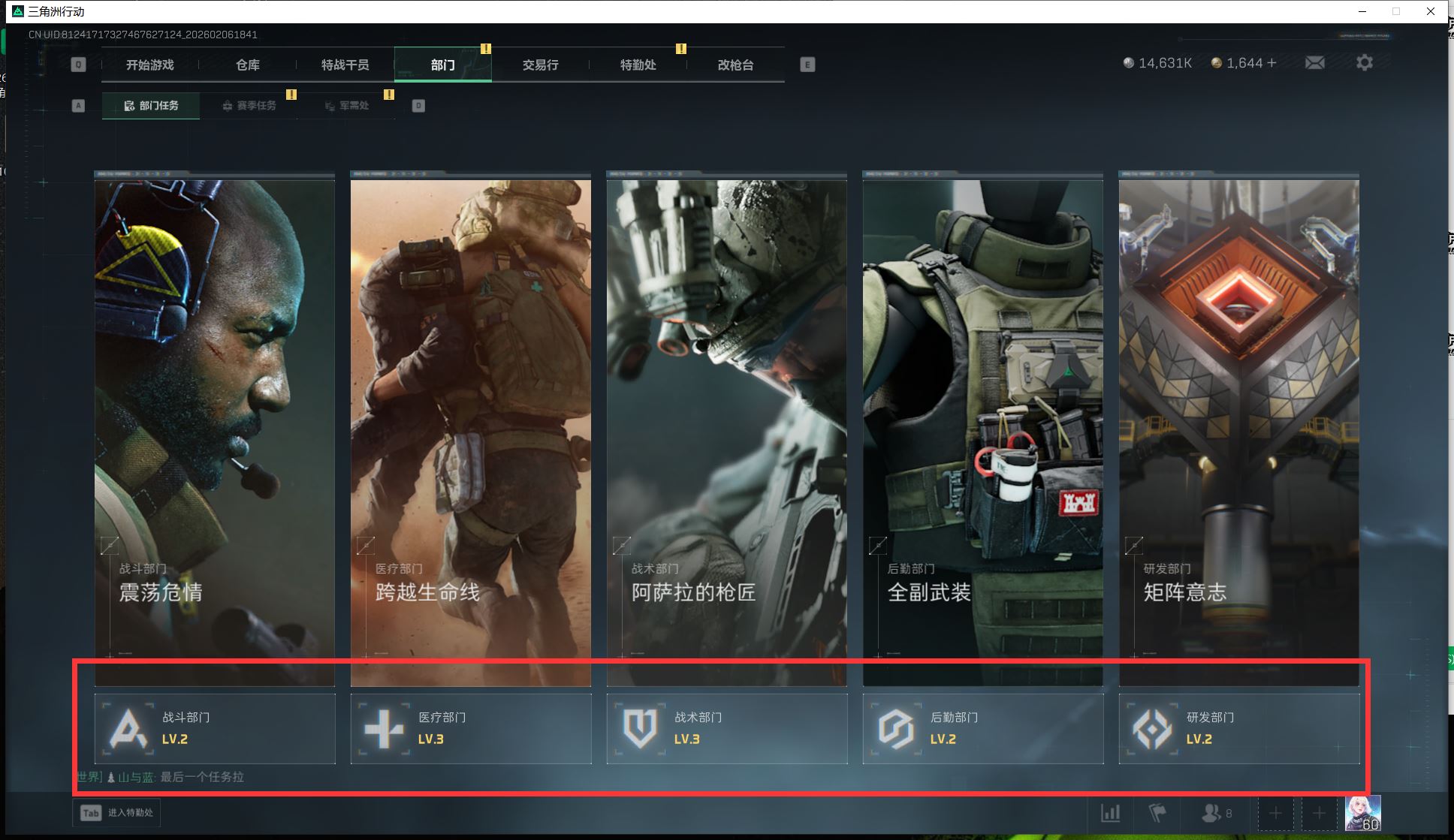Click the 研发部门 diamond emblem icon

[x=1152, y=729]
